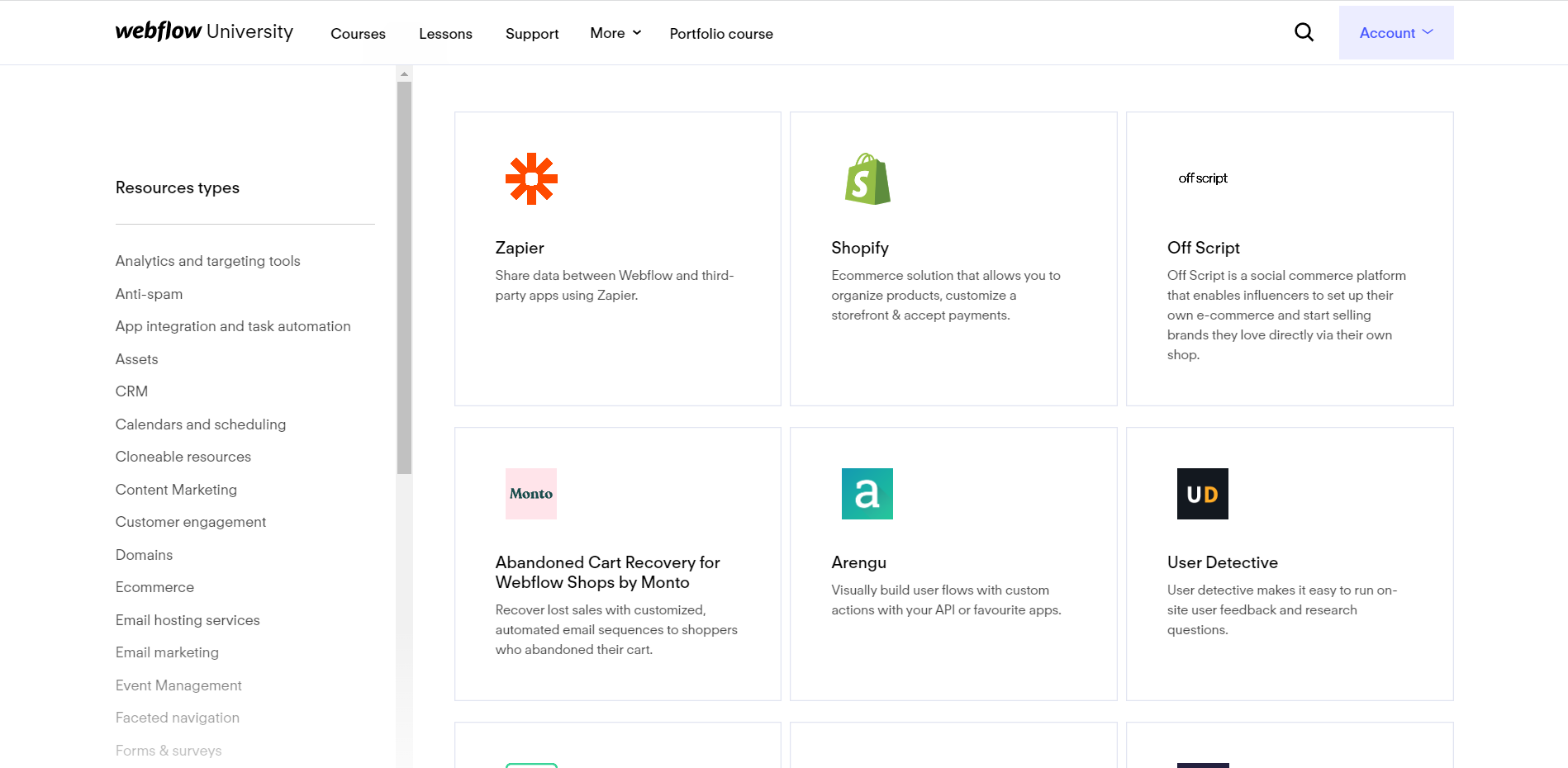This screenshot has width=1568, height=768.
Task: Open Support in navigation
Action: pos(532,34)
